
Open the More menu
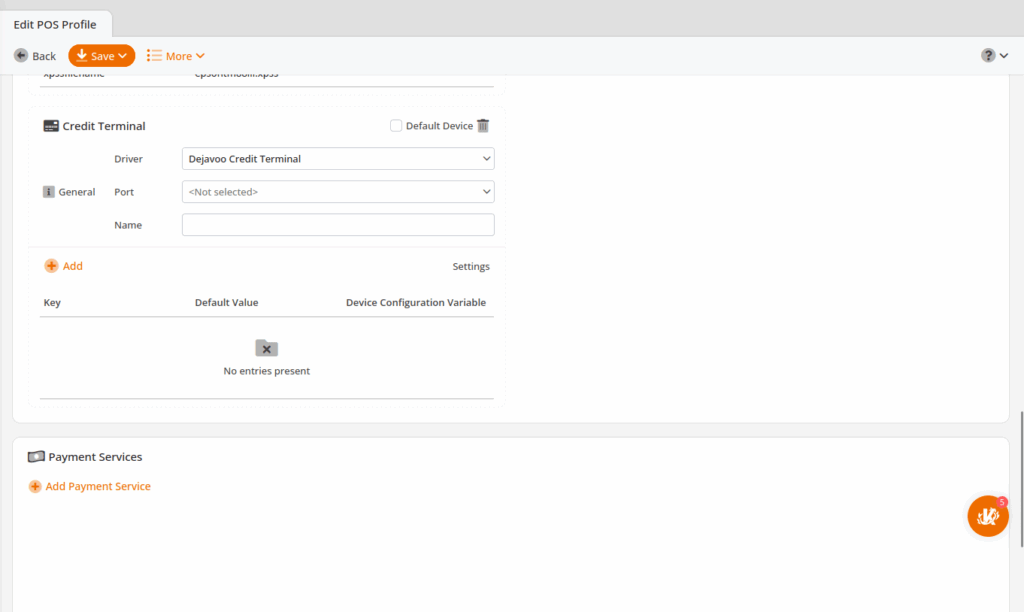(x=176, y=56)
